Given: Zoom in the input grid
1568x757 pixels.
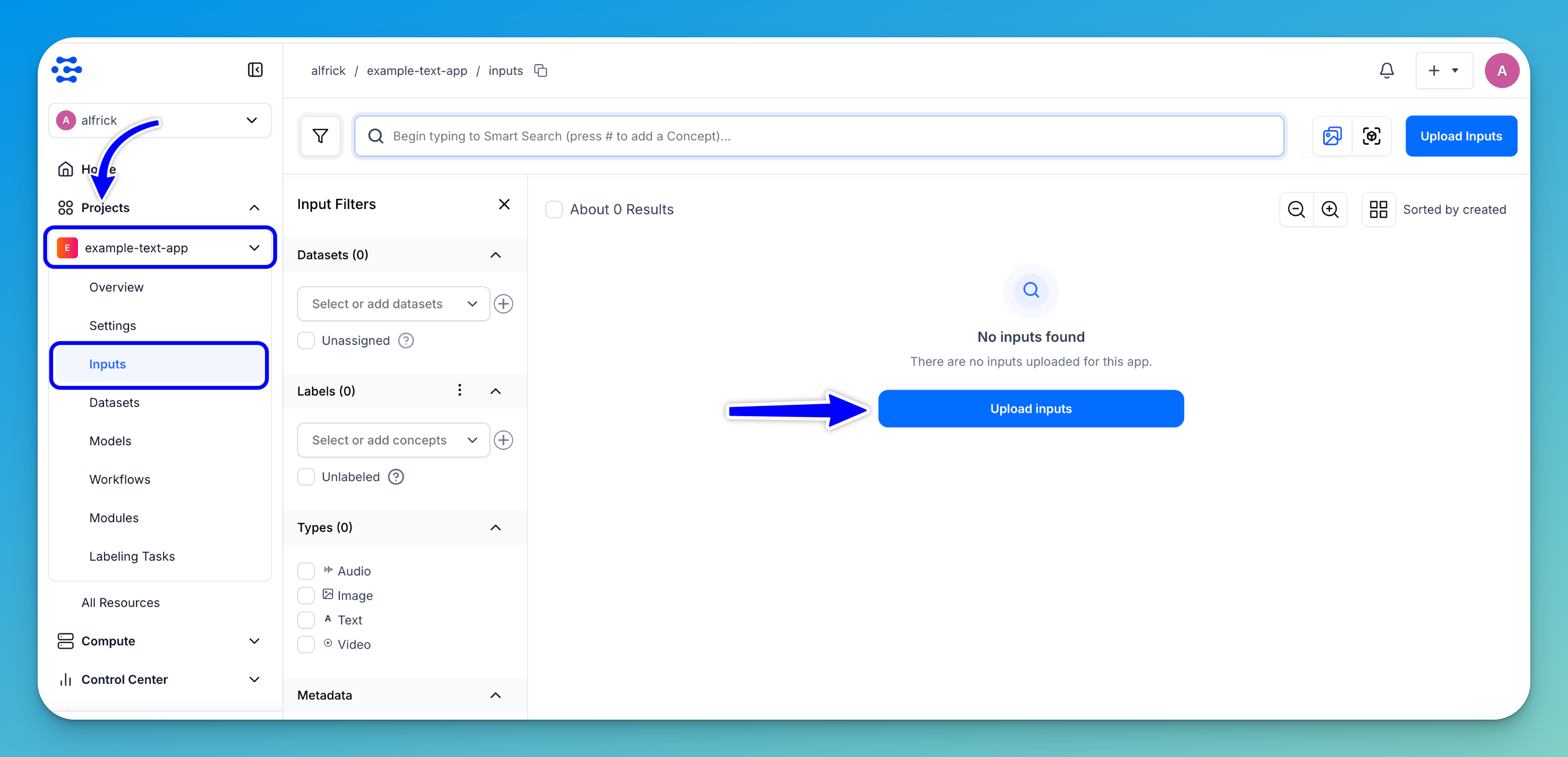Looking at the screenshot, I should (1330, 209).
